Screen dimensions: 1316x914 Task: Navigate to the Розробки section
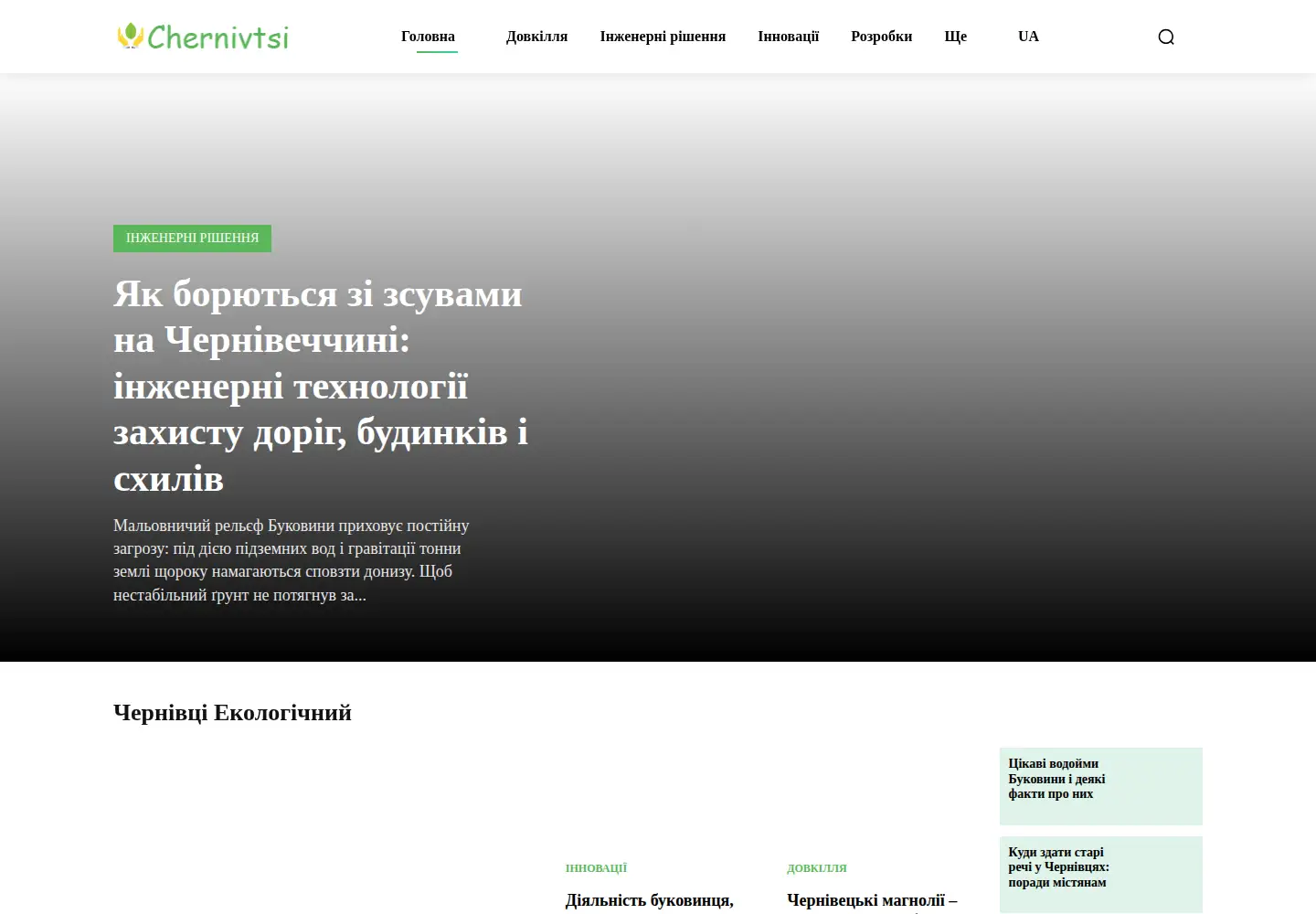(881, 37)
